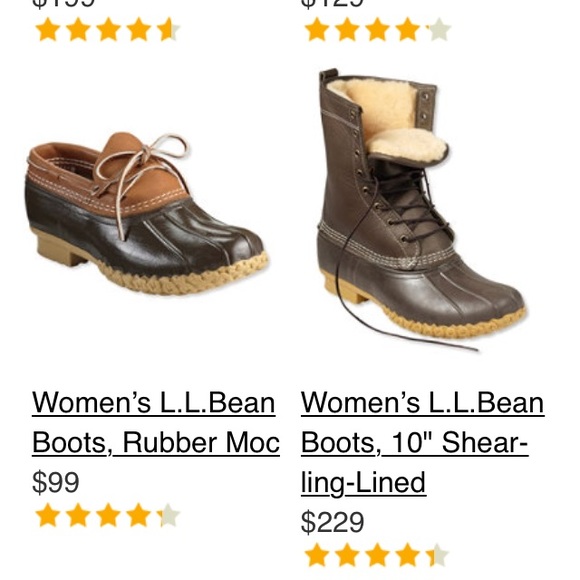Click the grey last star of top-right rating
Screen dimensions: 580x580
pos(438,29)
